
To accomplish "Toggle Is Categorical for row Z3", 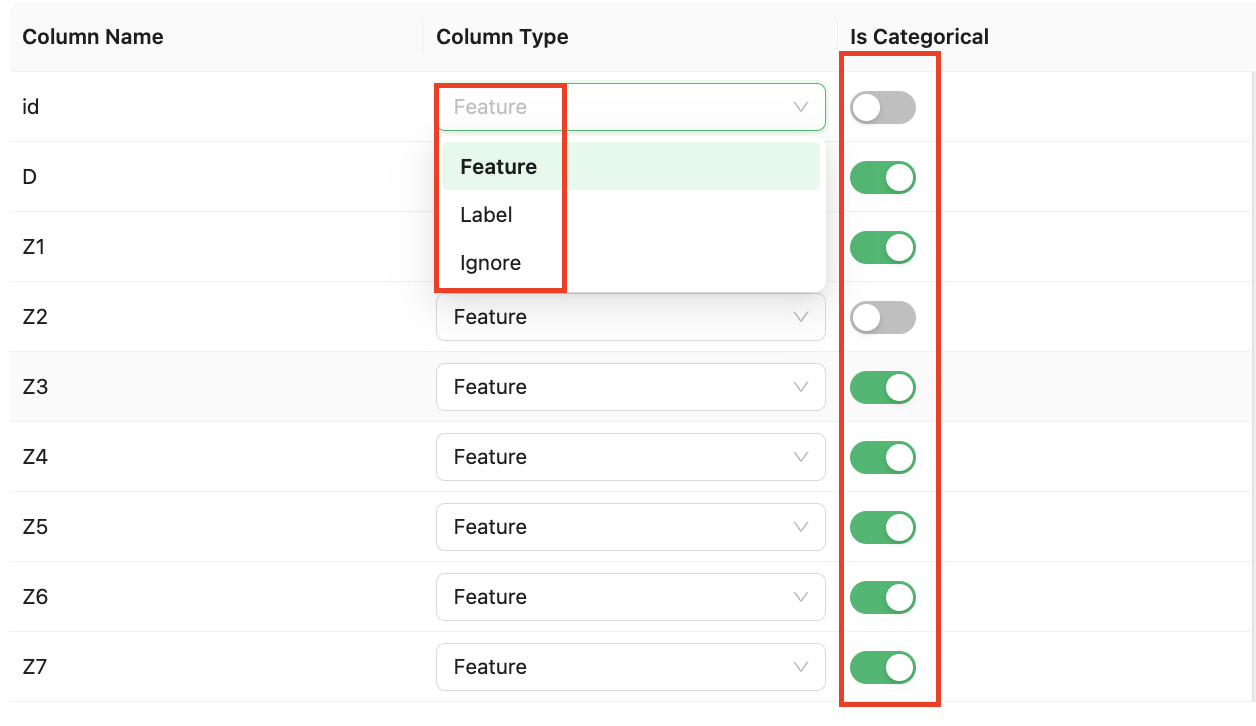I will coord(882,388).
